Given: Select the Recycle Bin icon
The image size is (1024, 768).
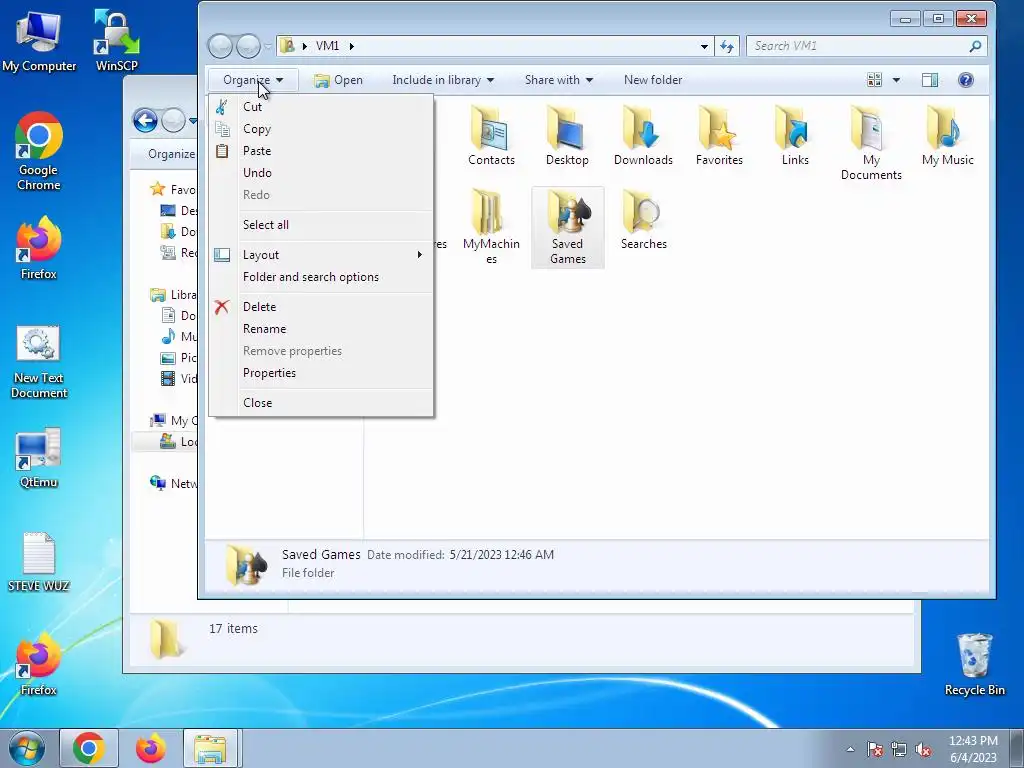Looking at the screenshot, I should pyautogui.click(x=974, y=664).
